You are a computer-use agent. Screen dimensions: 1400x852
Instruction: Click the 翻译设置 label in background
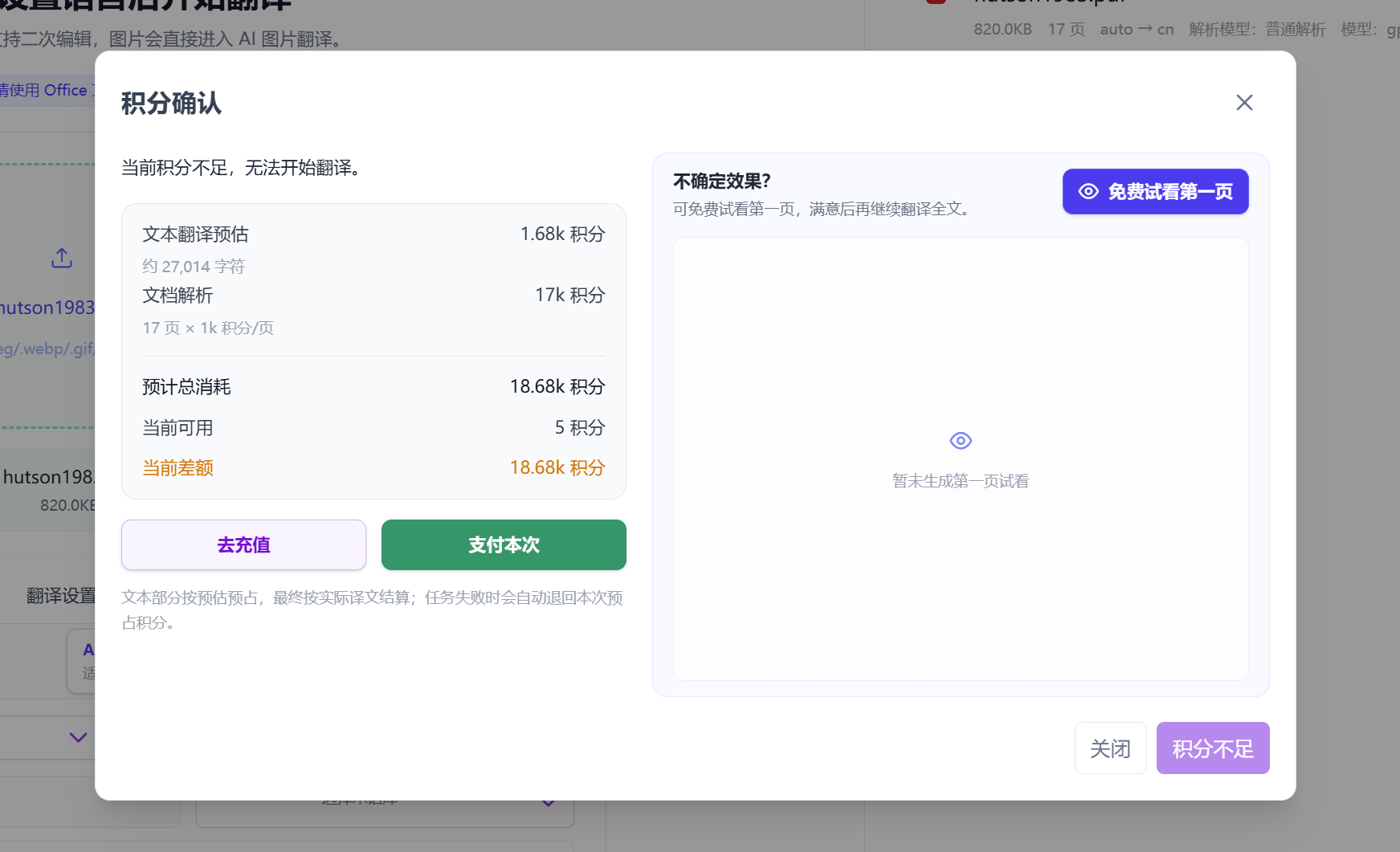tap(61, 596)
